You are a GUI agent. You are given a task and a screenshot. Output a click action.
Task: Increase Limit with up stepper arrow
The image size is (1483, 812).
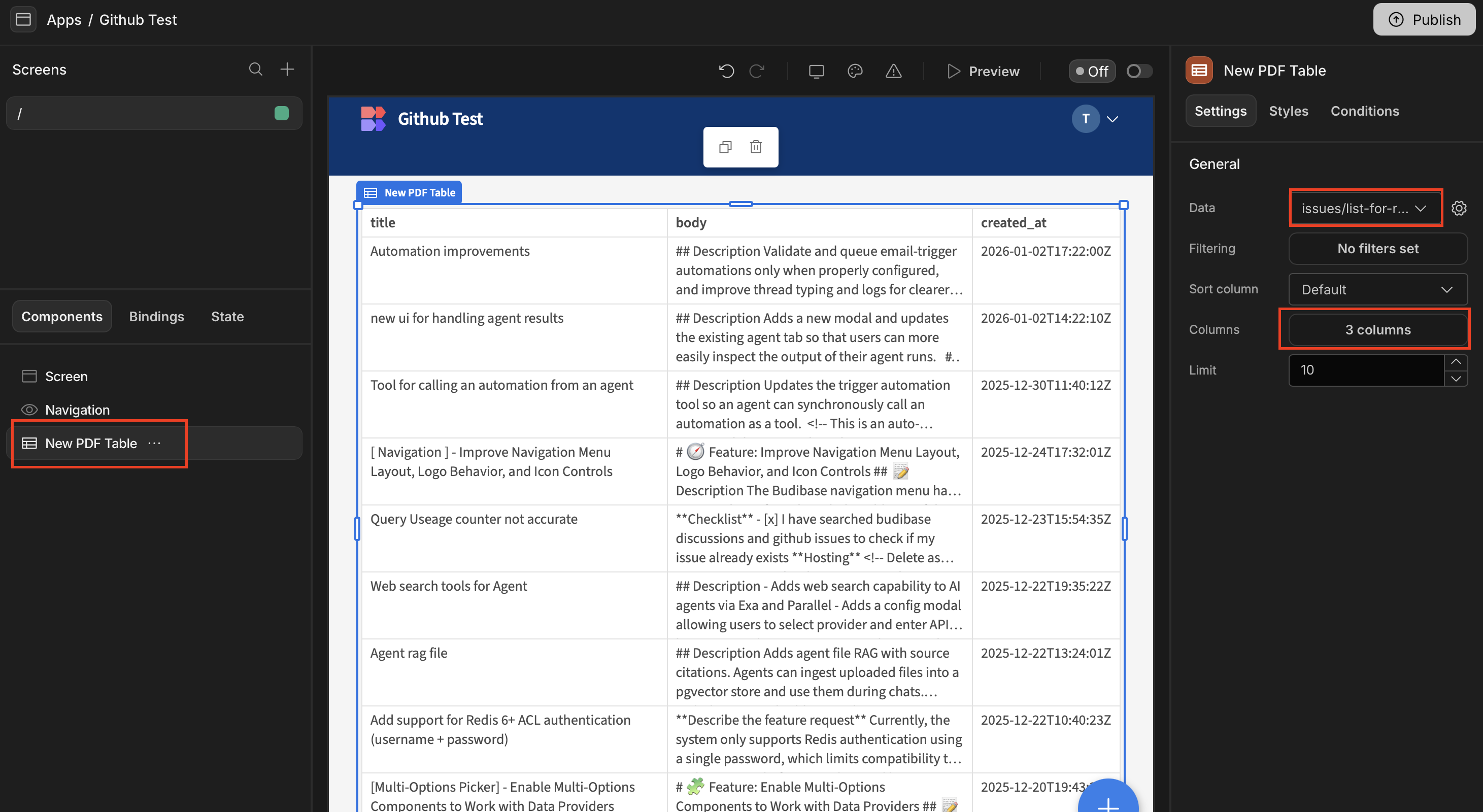[1456, 362]
